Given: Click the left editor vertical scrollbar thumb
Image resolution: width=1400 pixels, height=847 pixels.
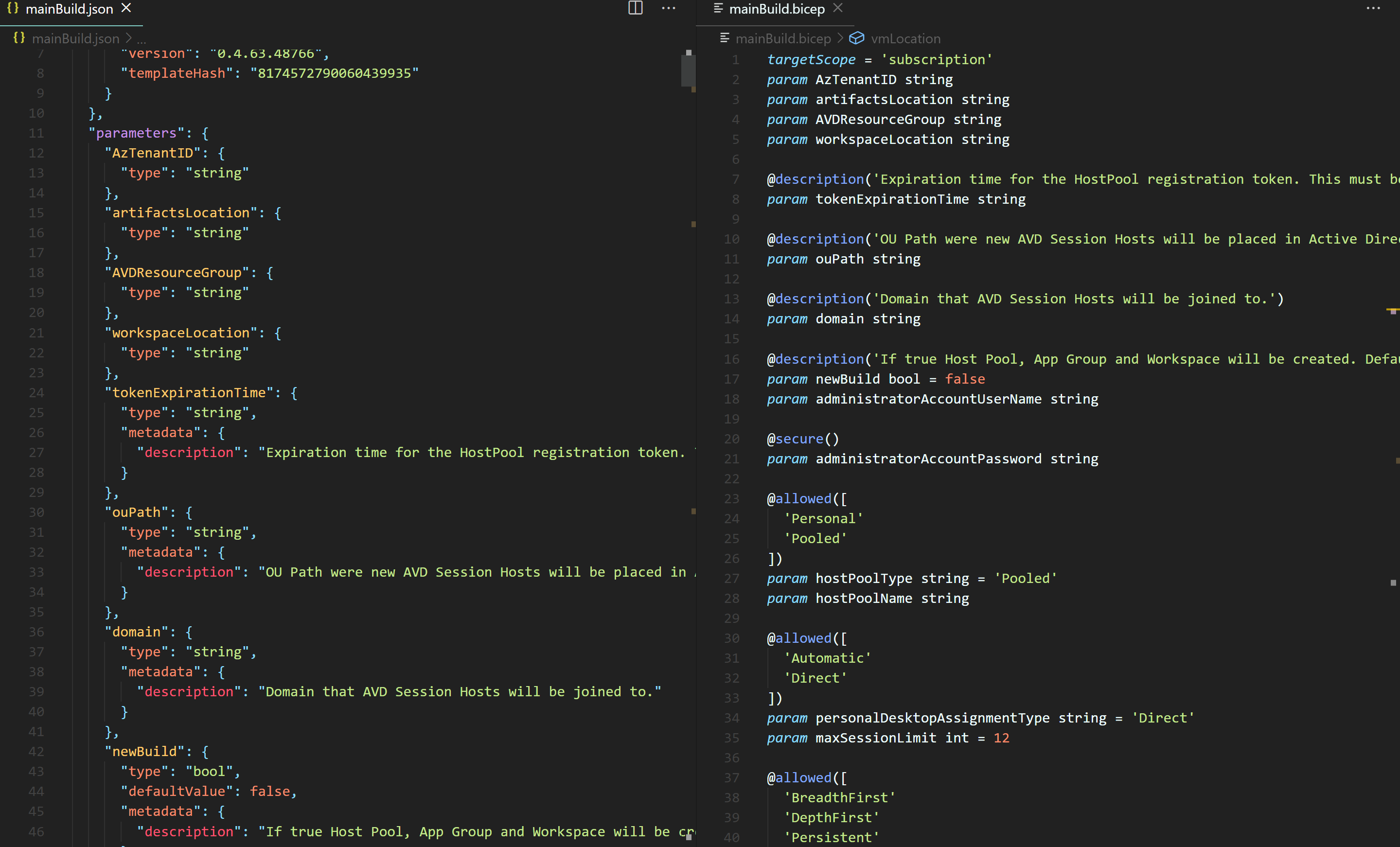Looking at the screenshot, I should (688, 70).
